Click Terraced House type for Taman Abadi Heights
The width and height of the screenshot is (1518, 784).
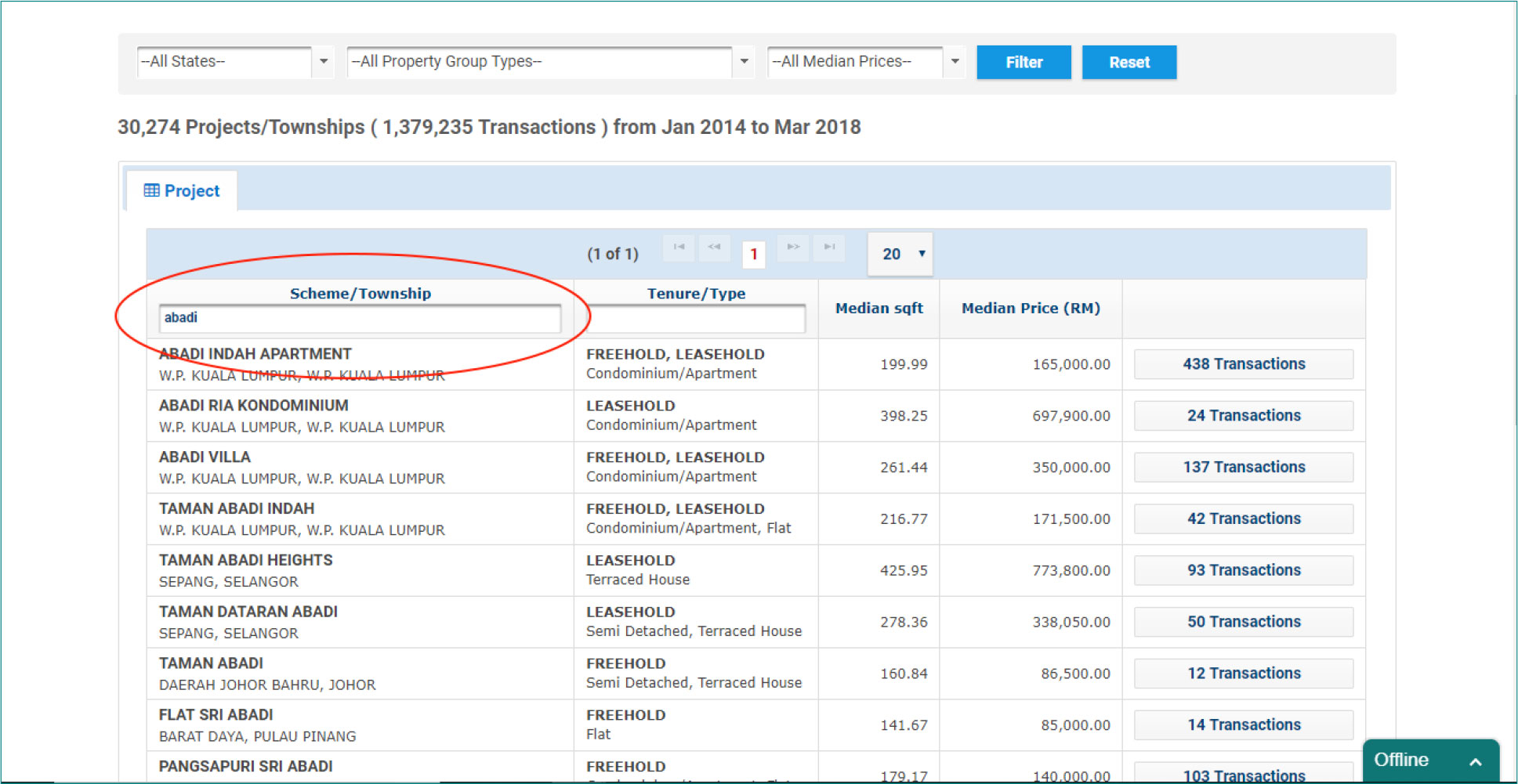pos(638,580)
